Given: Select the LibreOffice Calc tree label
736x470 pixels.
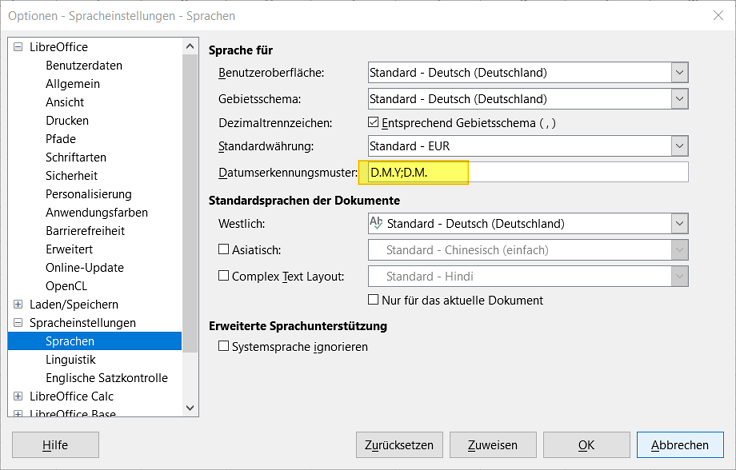Looking at the screenshot, I should (71, 396).
